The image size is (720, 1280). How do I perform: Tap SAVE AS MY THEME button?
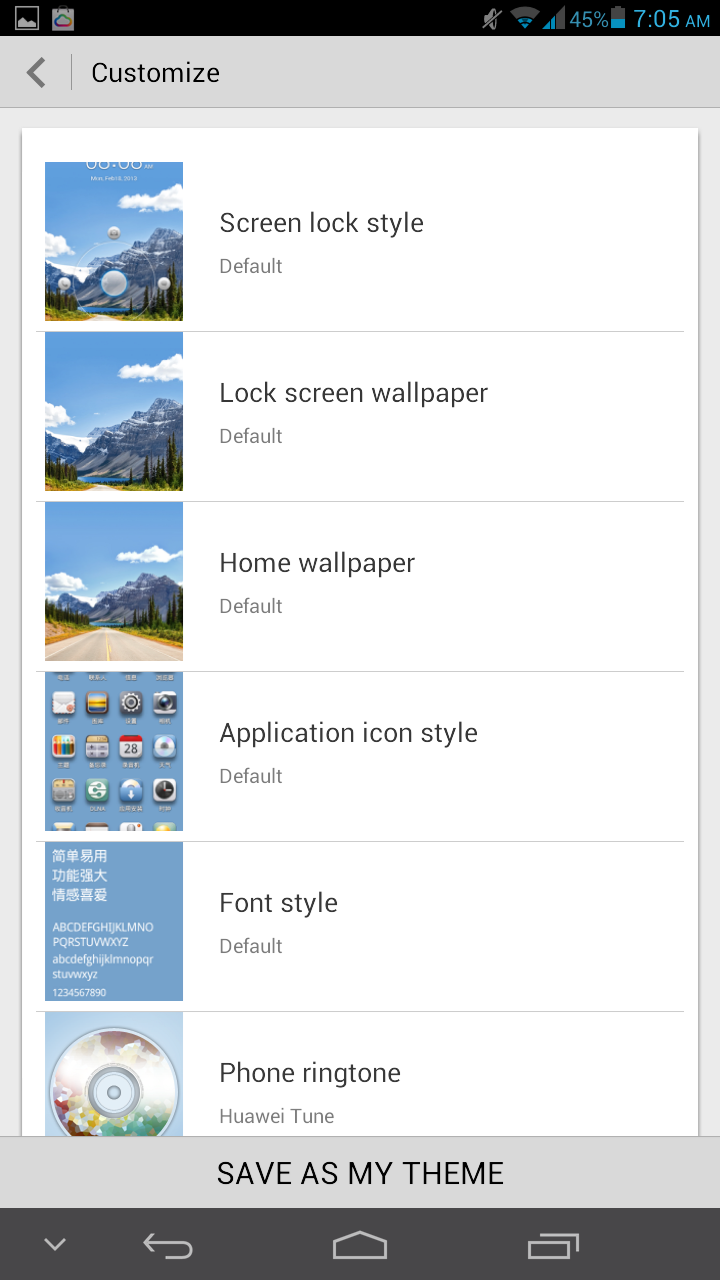tap(360, 1172)
